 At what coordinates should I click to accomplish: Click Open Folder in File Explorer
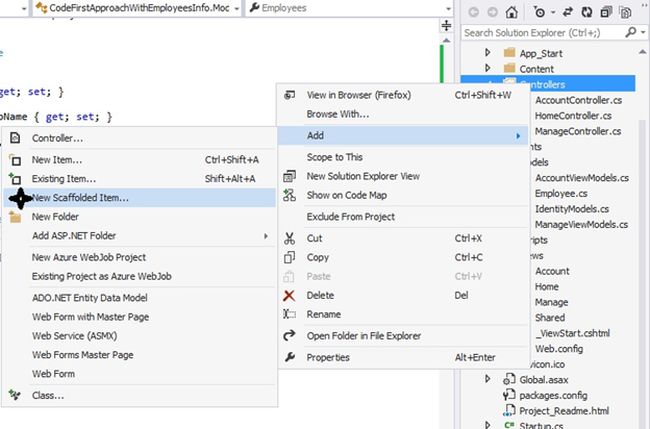(363, 336)
